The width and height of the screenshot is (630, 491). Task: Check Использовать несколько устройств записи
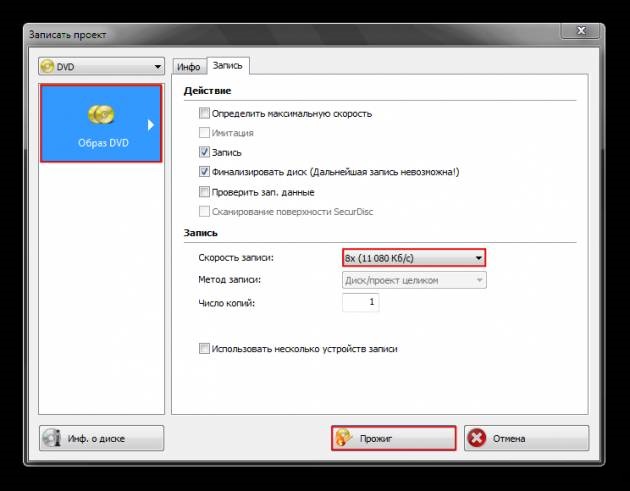[x=205, y=349]
